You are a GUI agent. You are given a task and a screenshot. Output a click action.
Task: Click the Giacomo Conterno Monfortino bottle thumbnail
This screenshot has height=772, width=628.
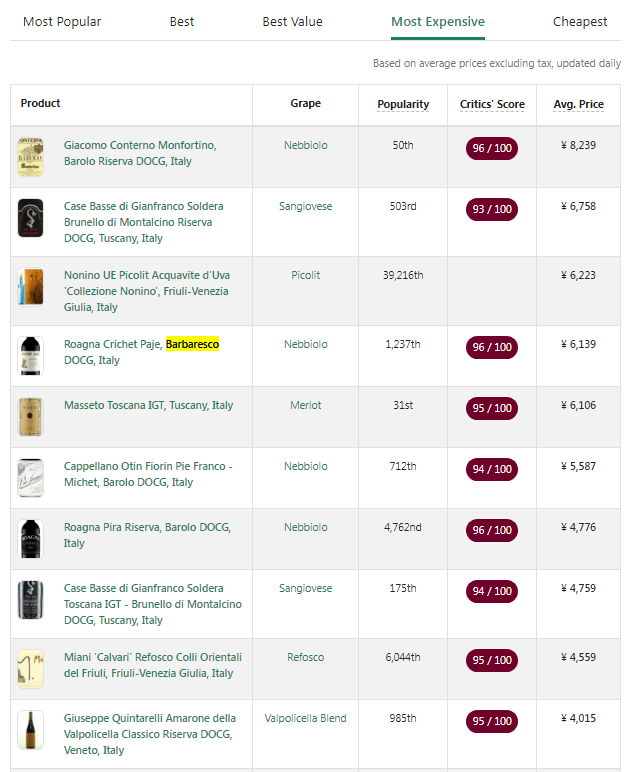tap(30, 157)
